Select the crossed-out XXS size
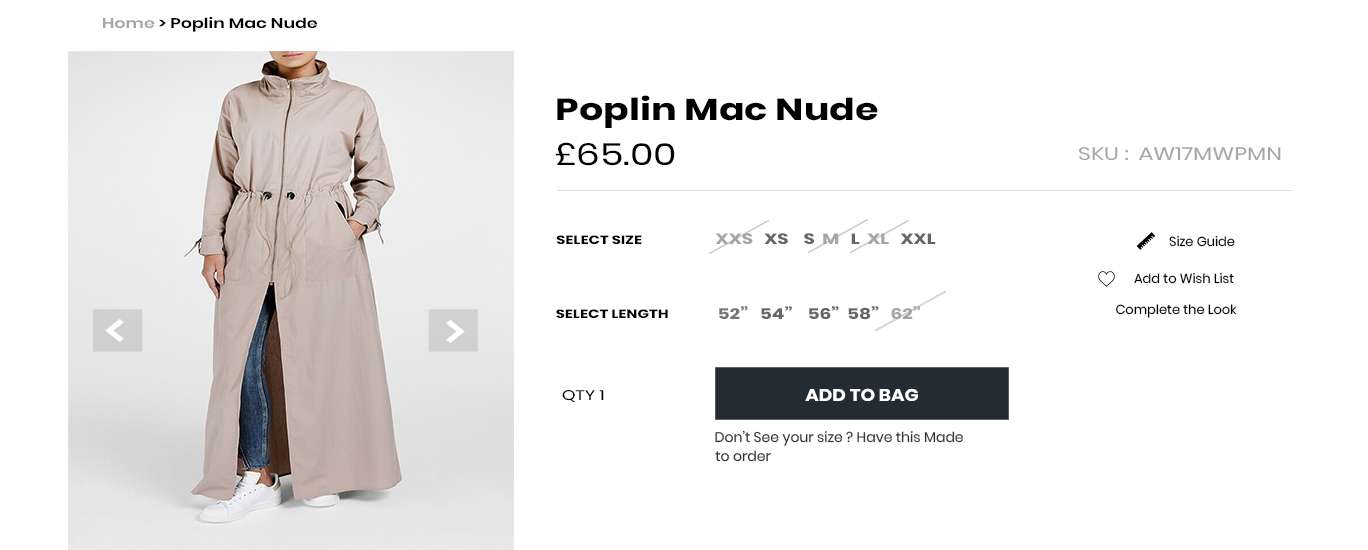1368x550 pixels. (x=734, y=239)
